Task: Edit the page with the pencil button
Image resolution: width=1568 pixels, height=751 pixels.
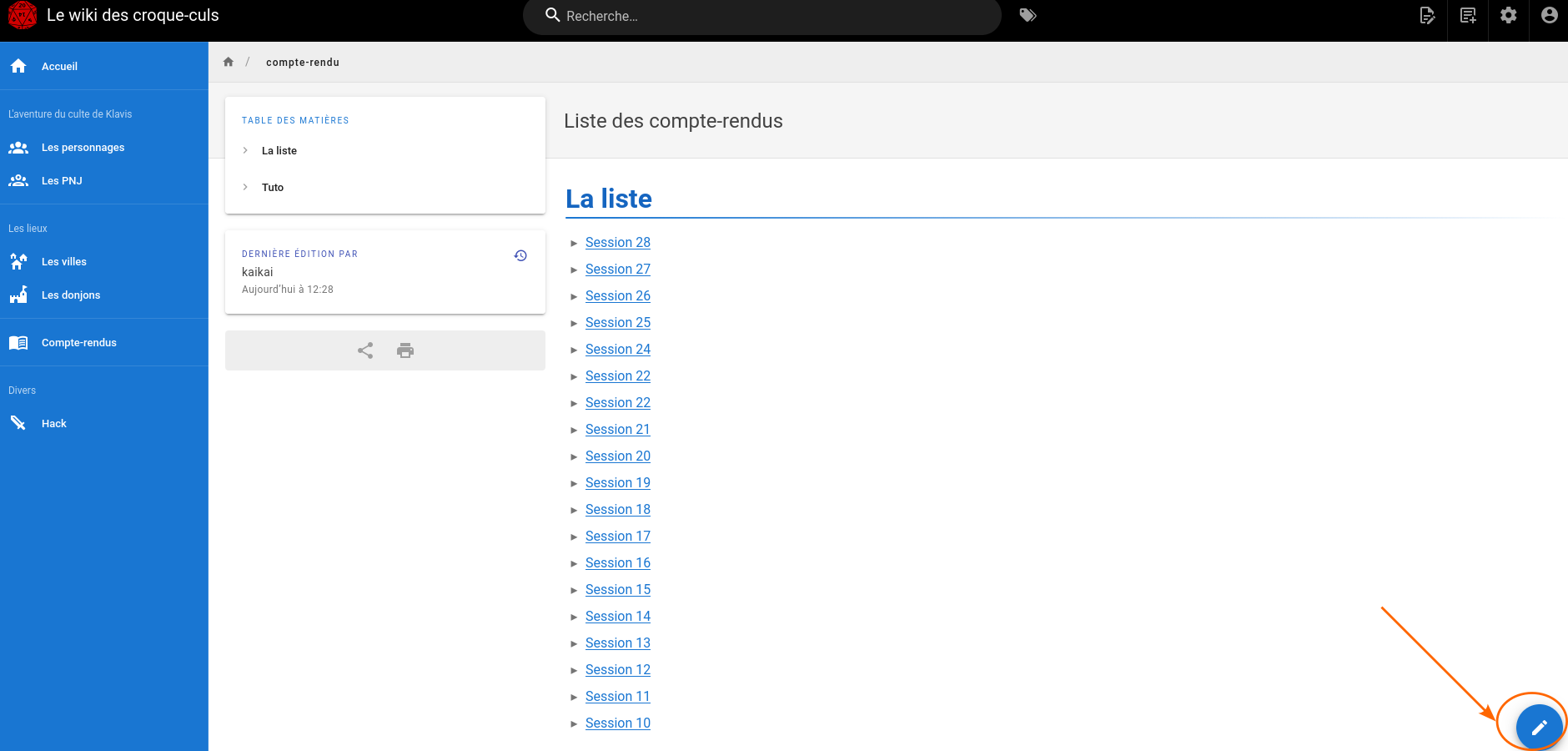Action: [x=1537, y=726]
